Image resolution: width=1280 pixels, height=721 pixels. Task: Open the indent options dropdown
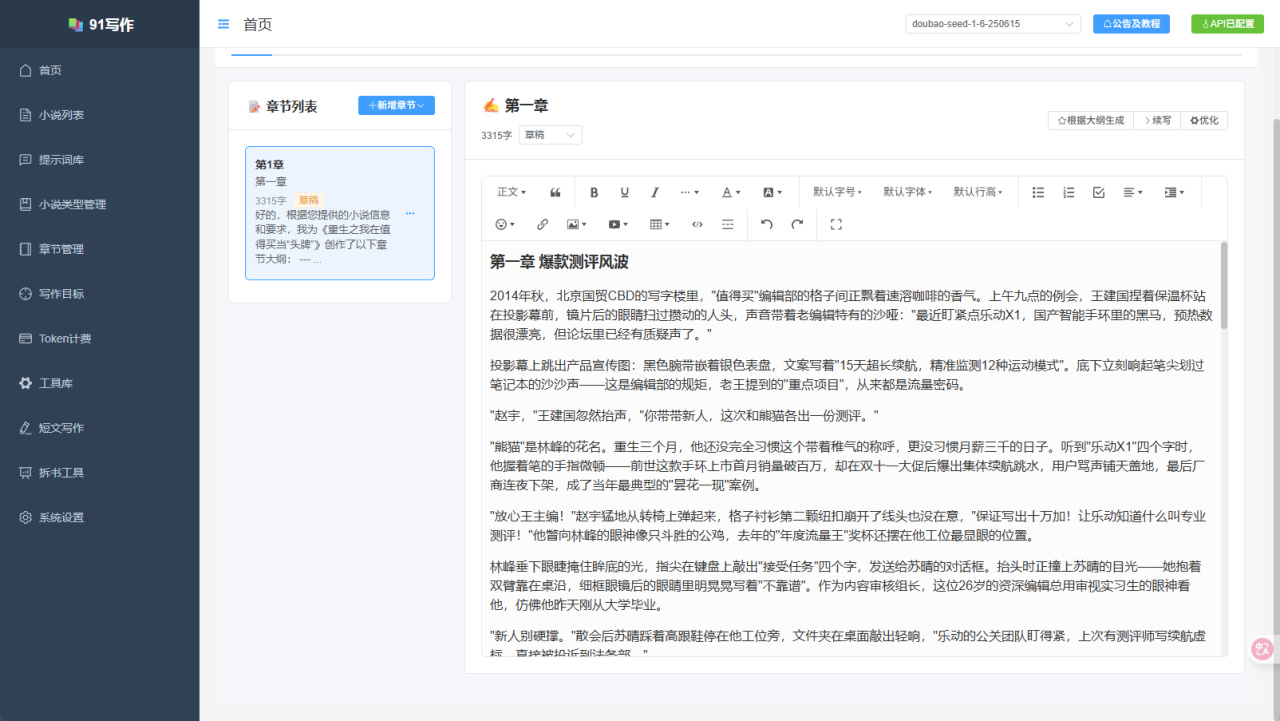1173,192
